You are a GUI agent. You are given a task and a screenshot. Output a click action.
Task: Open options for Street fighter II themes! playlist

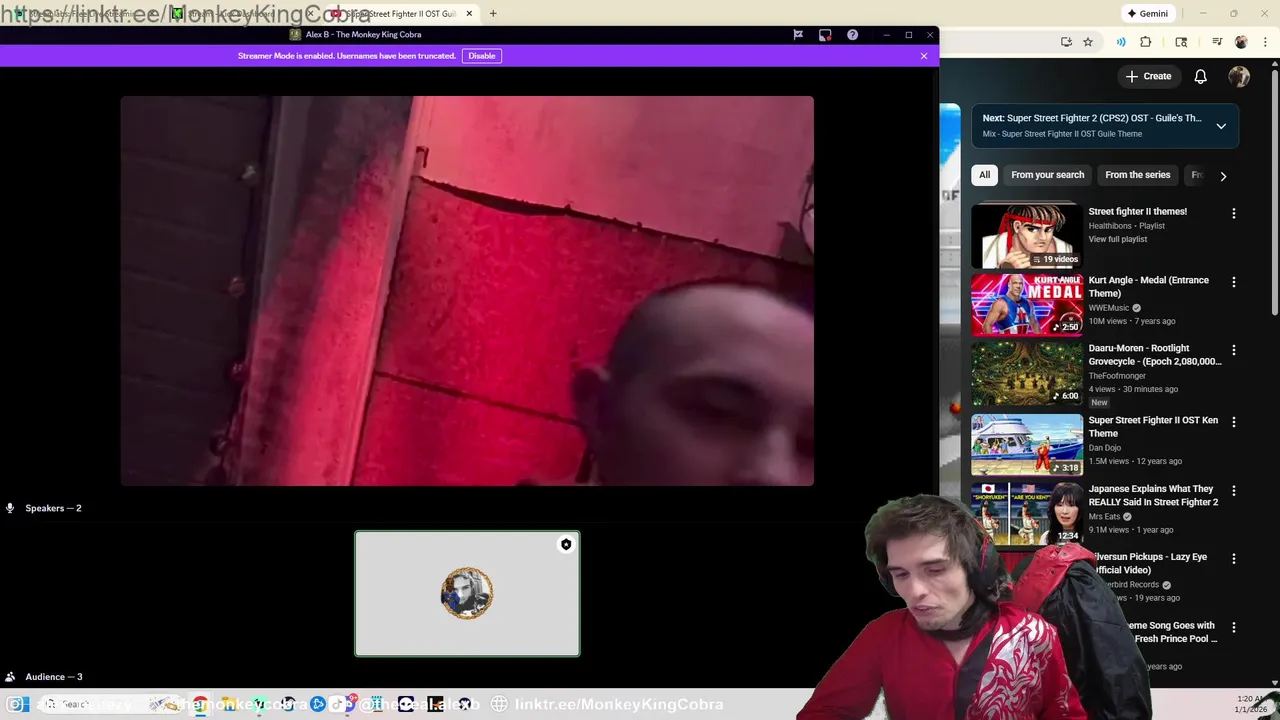tap(1233, 213)
